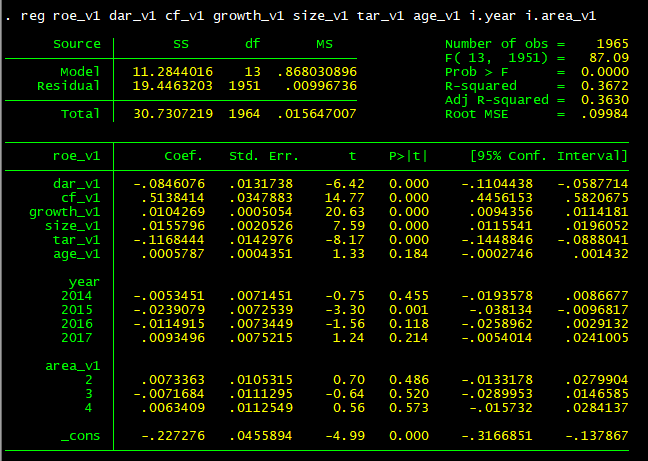Click cf_v1 coefficient .5138414
The image size is (648, 461).
coord(173,198)
